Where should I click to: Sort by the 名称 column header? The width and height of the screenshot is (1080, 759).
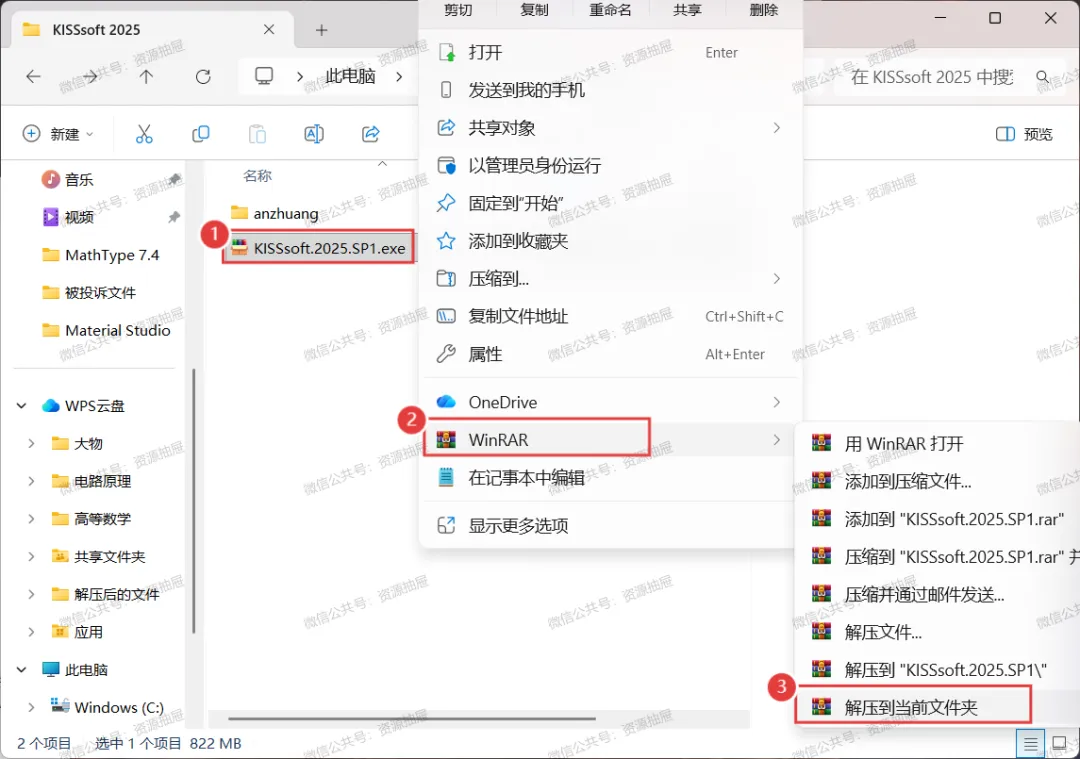click(257, 176)
